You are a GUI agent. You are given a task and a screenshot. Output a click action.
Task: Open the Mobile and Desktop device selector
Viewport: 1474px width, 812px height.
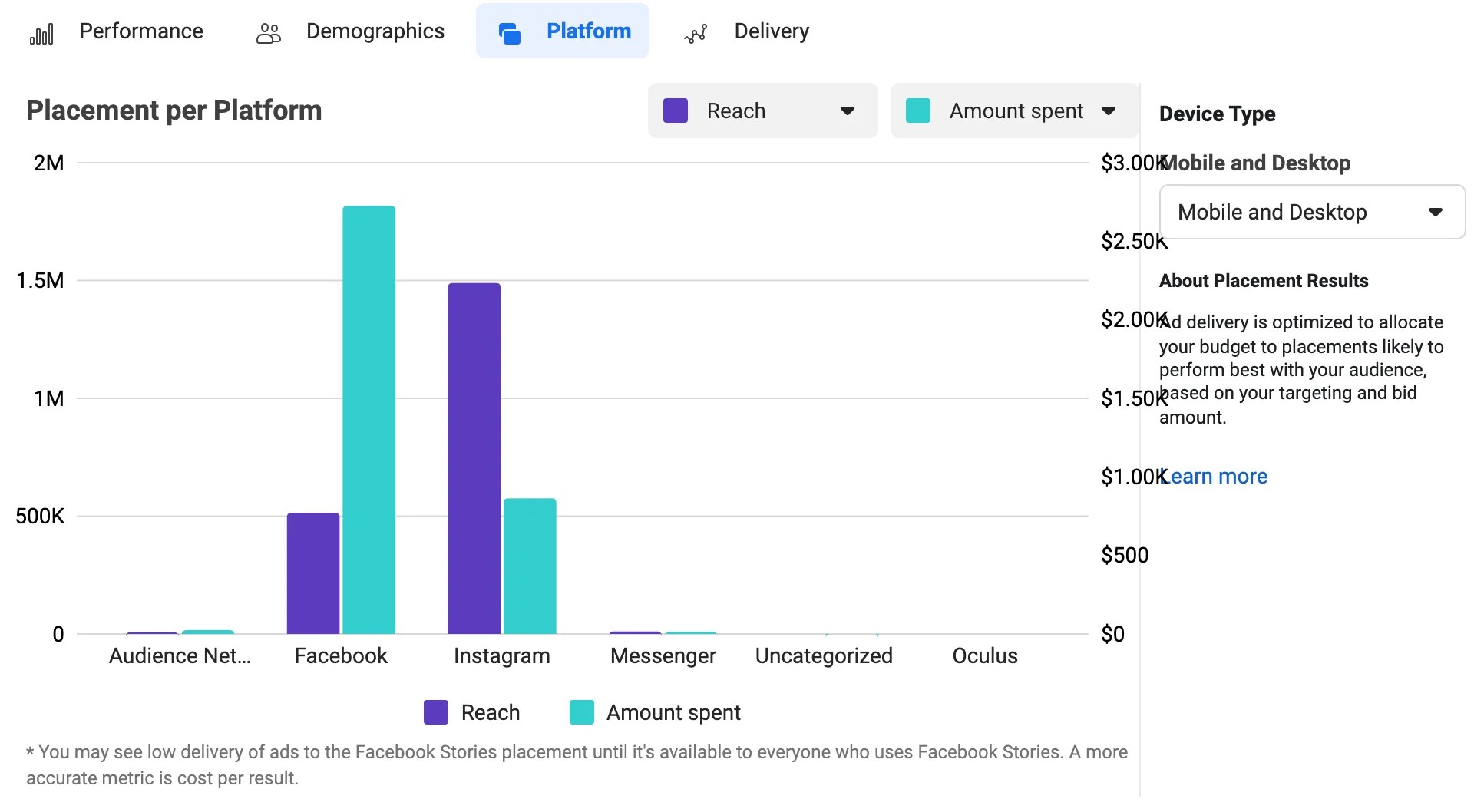pyautogui.click(x=1311, y=212)
